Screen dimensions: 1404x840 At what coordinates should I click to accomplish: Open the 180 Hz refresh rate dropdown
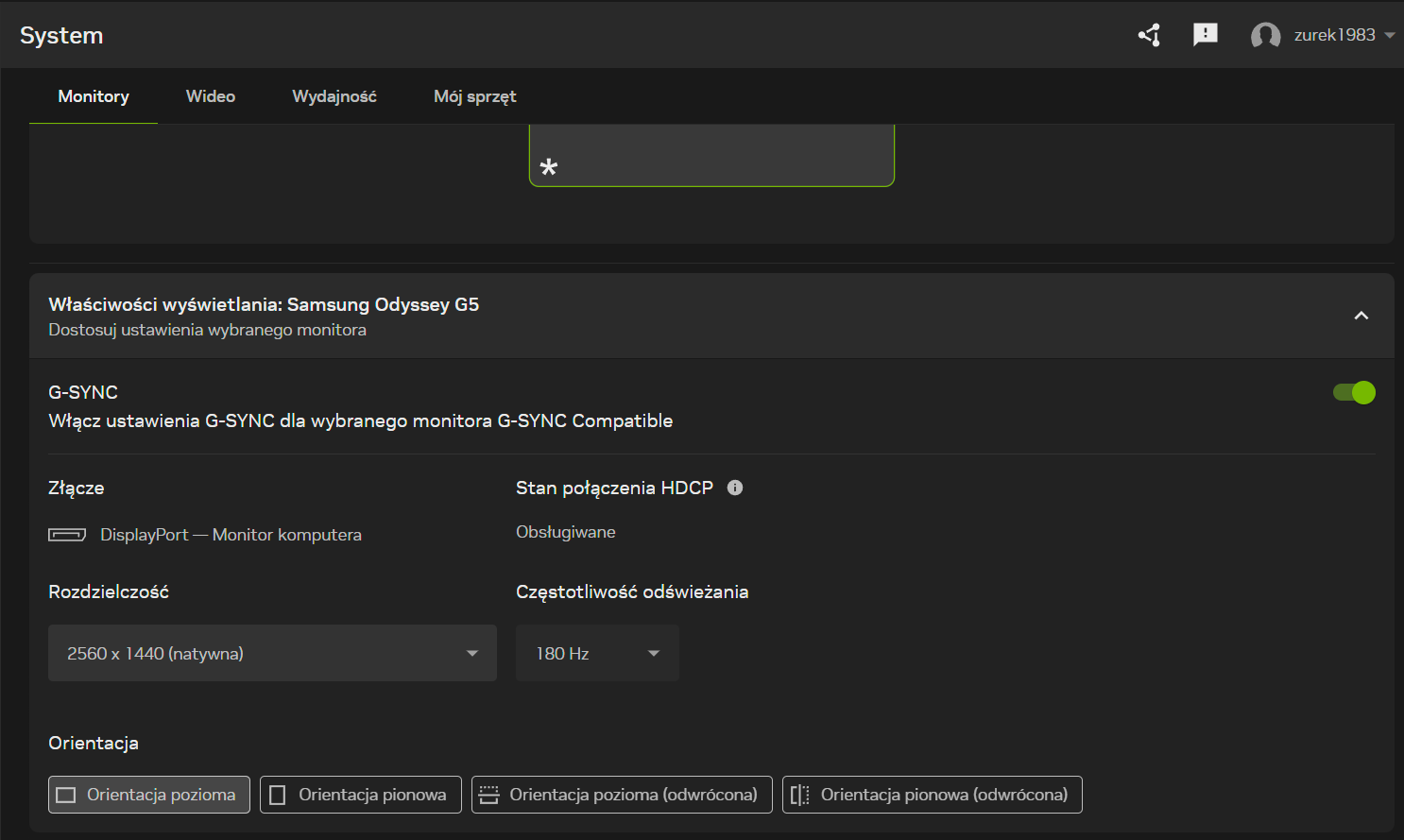[x=597, y=653]
